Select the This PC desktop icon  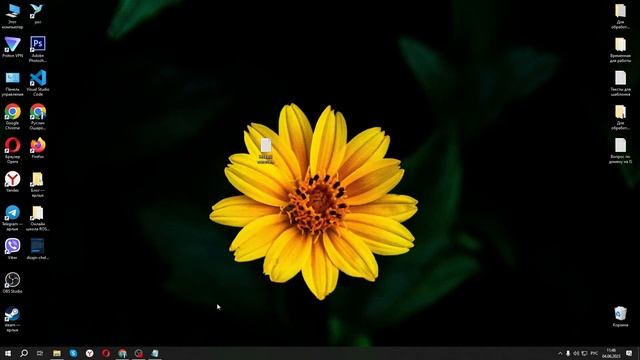[x=12, y=16]
